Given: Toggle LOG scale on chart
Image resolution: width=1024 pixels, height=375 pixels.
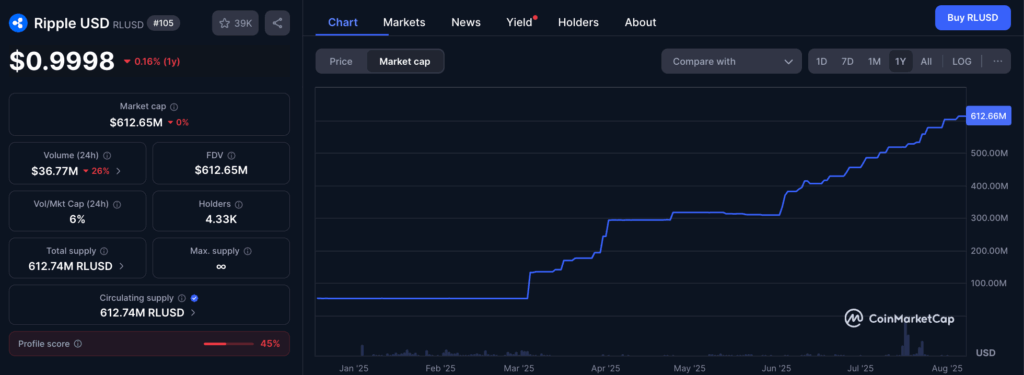Looking at the screenshot, I should [x=961, y=61].
